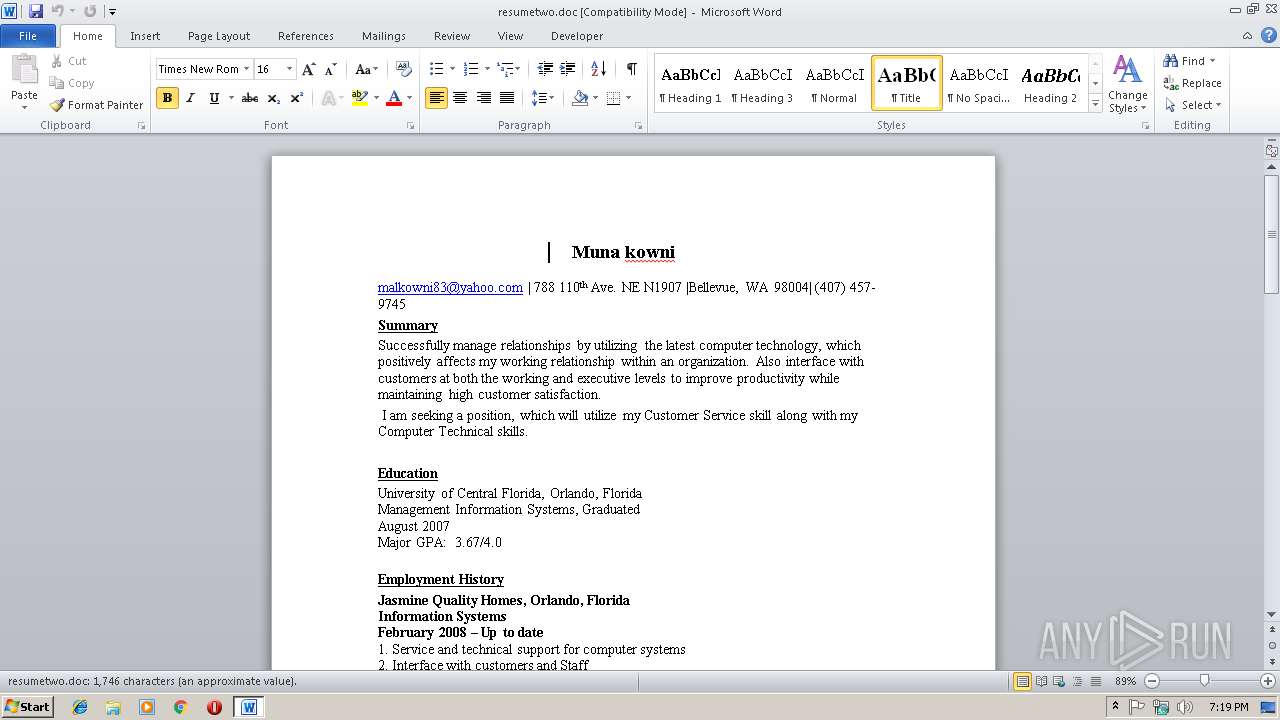Decrease paragraph indent
1280x720 pixels.
(545, 69)
